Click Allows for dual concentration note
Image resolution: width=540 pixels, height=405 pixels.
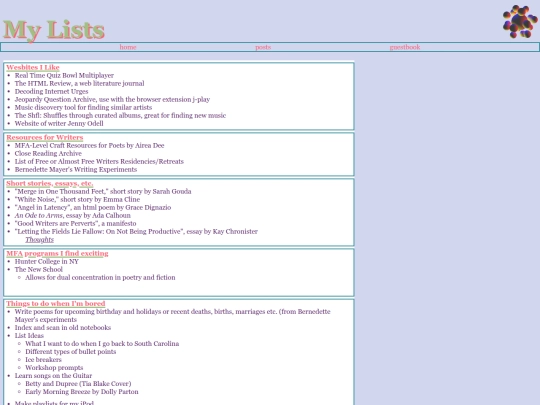100,277
